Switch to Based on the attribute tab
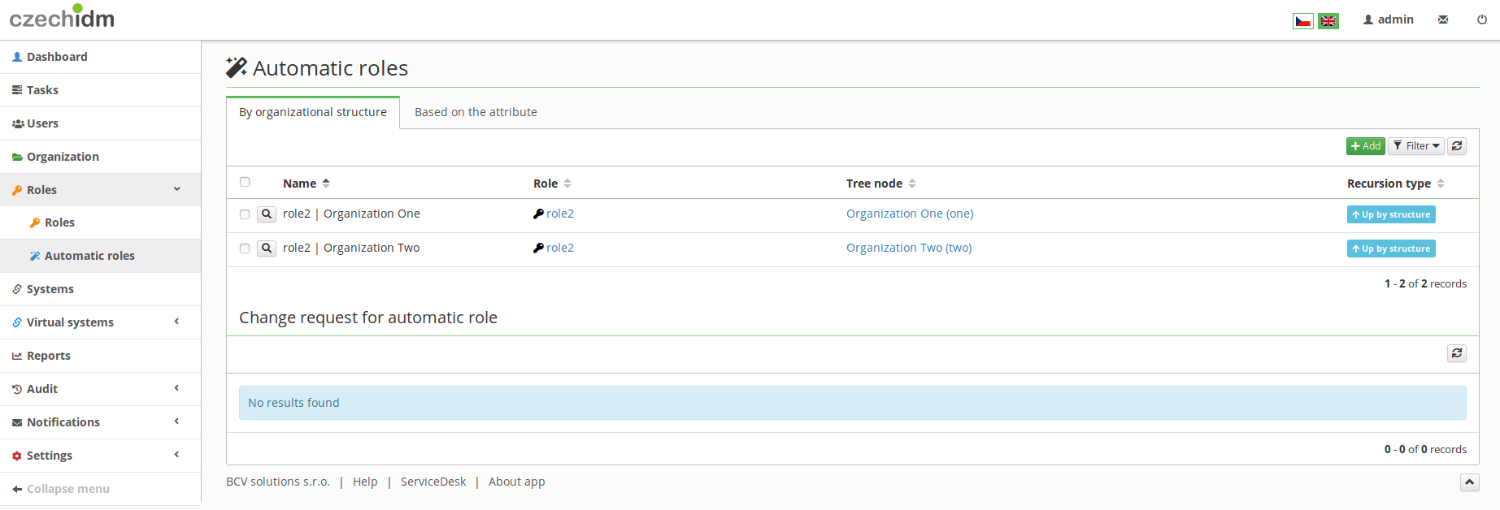Image resolution: width=1500 pixels, height=510 pixels. [x=476, y=112]
